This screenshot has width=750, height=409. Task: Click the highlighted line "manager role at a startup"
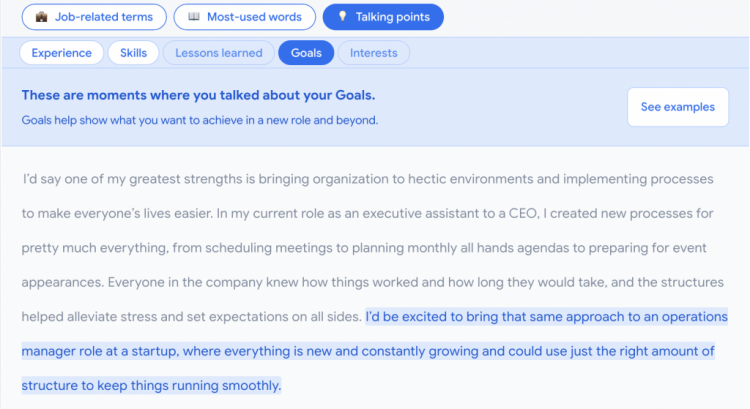coord(368,351)
